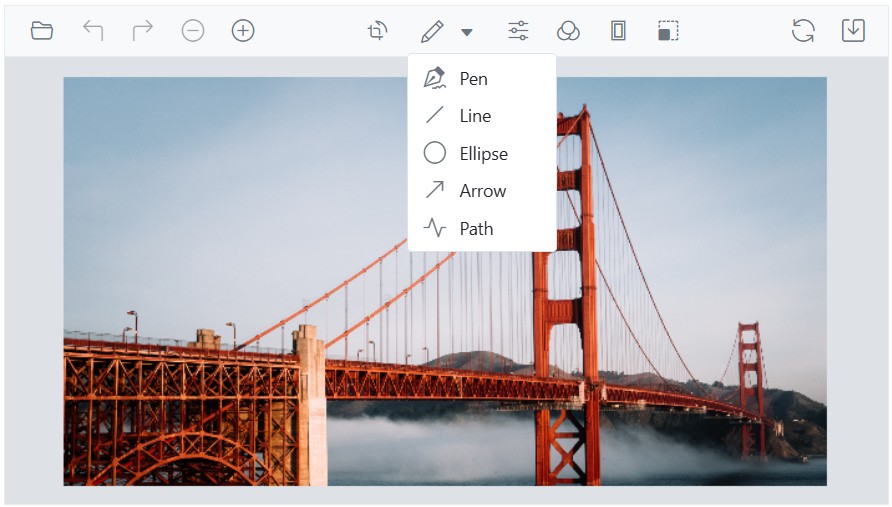Choose Ellipse from the draw menu
The width and height of the screenshot is (892, 507).
[x=482, y=153]
